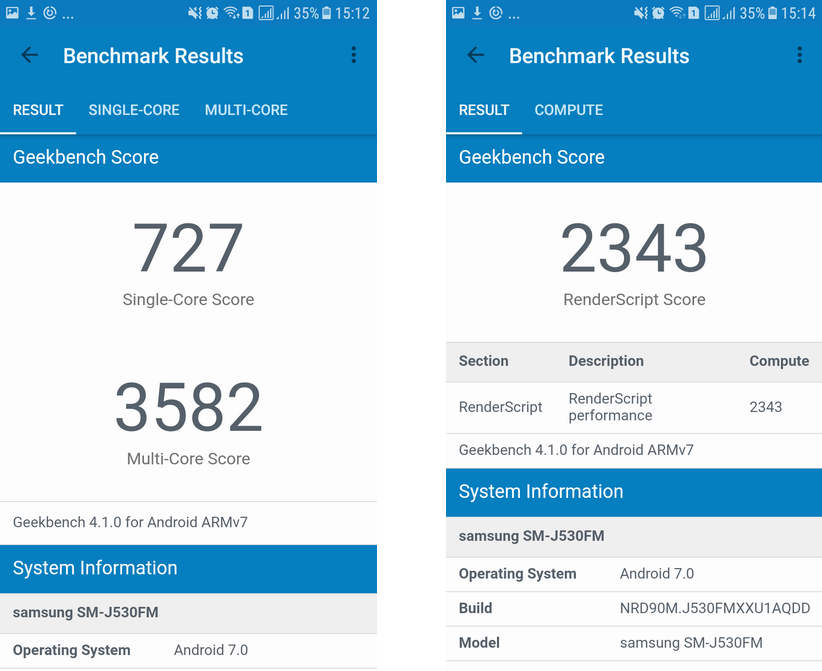Switch to the SINGLE-CORE tab
822x671 pixels.
134,110
